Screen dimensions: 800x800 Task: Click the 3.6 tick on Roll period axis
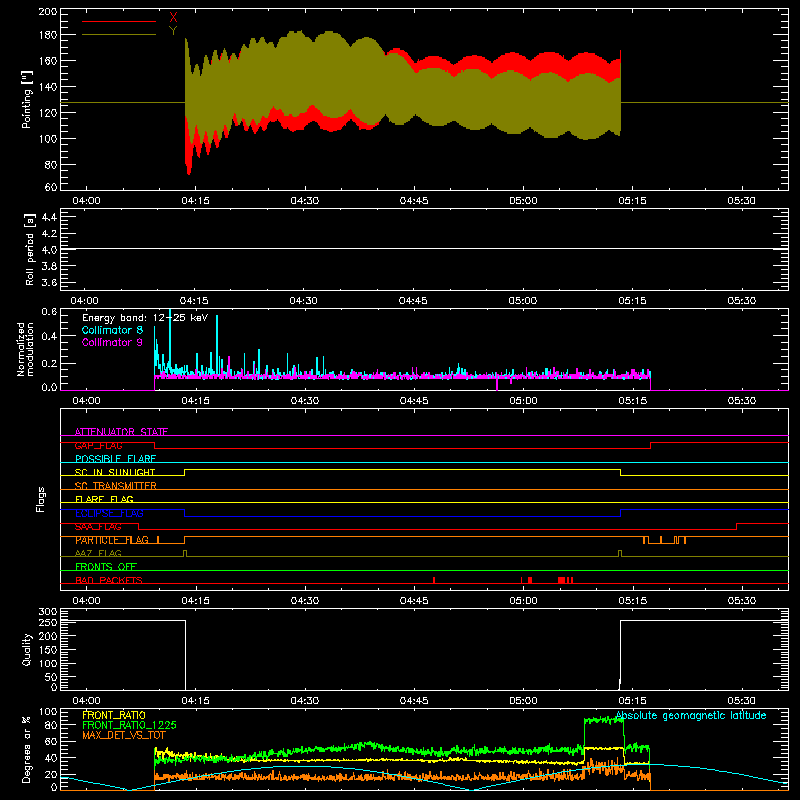(49, 282)
